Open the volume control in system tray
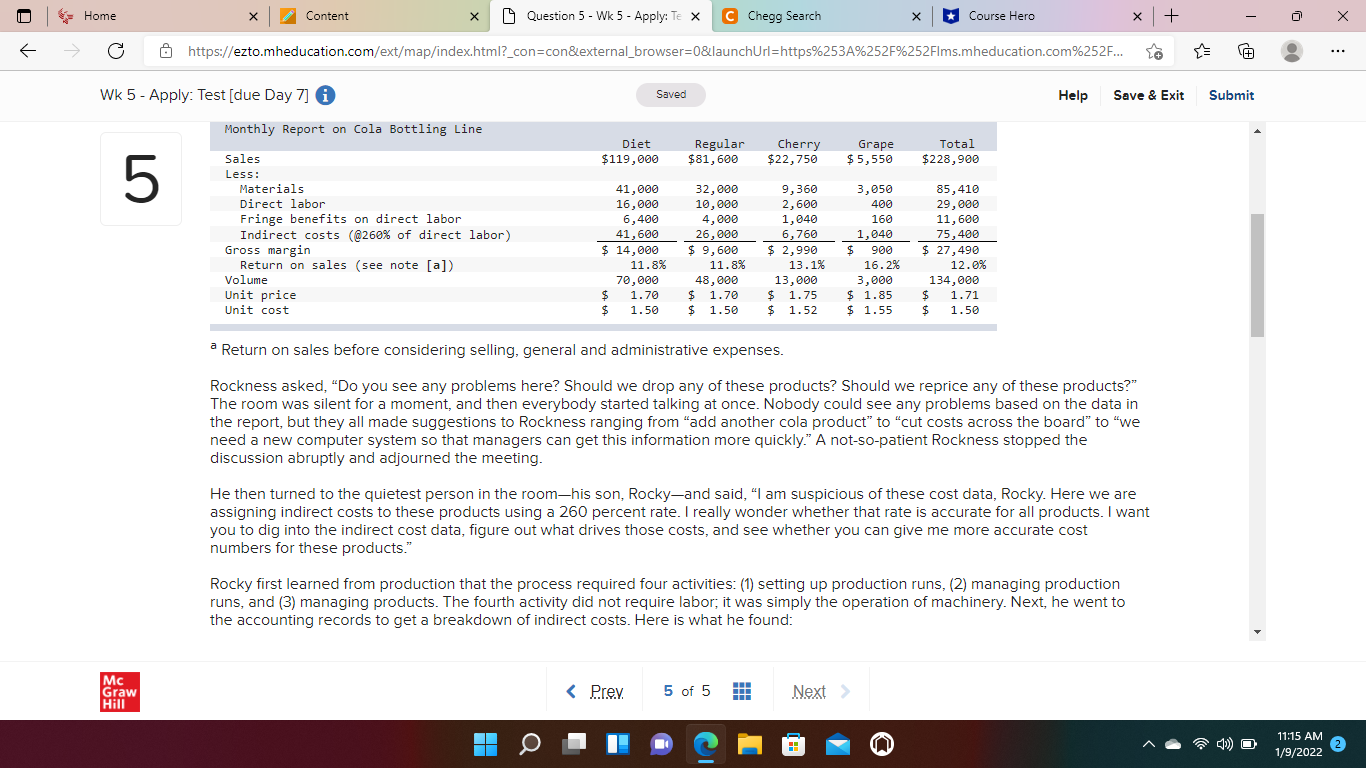 coord(1226,744)
